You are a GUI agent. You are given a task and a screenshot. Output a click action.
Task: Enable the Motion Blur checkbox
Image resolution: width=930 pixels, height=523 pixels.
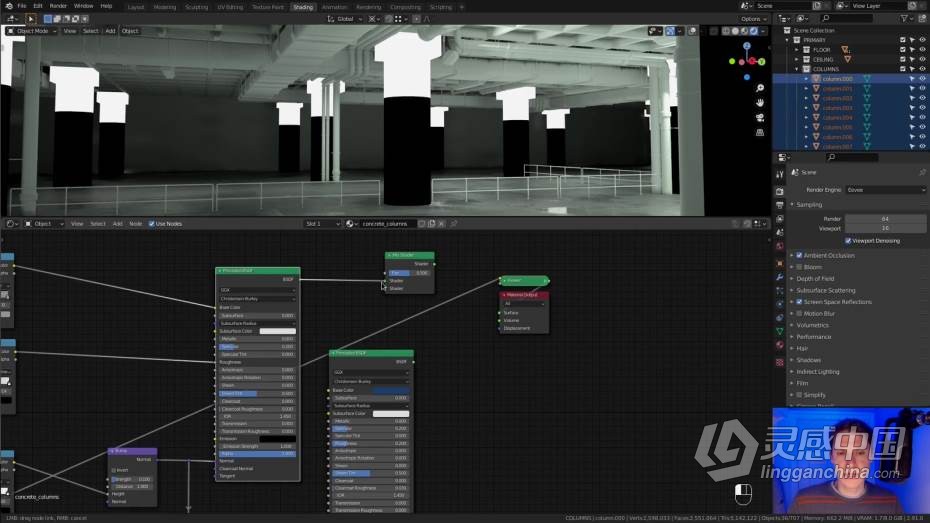799,313
